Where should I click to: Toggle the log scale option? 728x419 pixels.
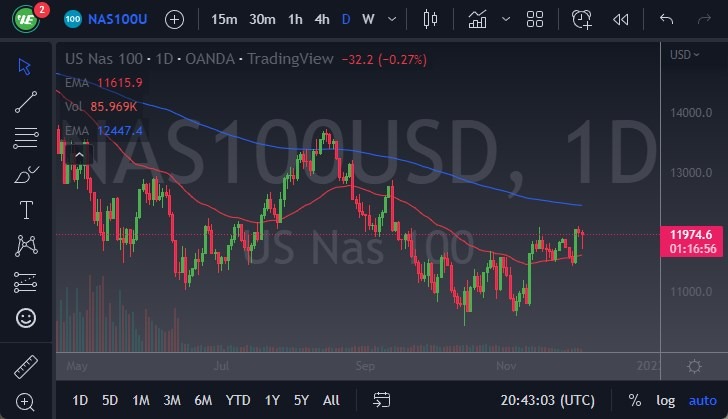665,400
